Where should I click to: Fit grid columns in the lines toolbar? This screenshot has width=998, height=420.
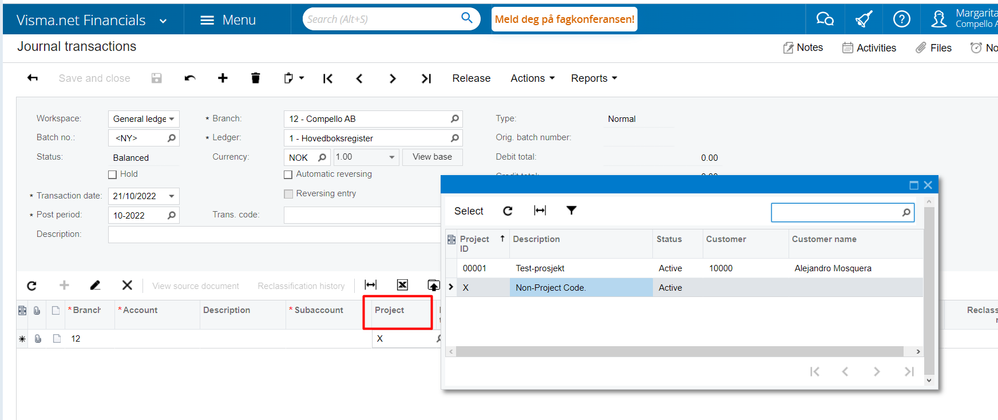(370, 286)
